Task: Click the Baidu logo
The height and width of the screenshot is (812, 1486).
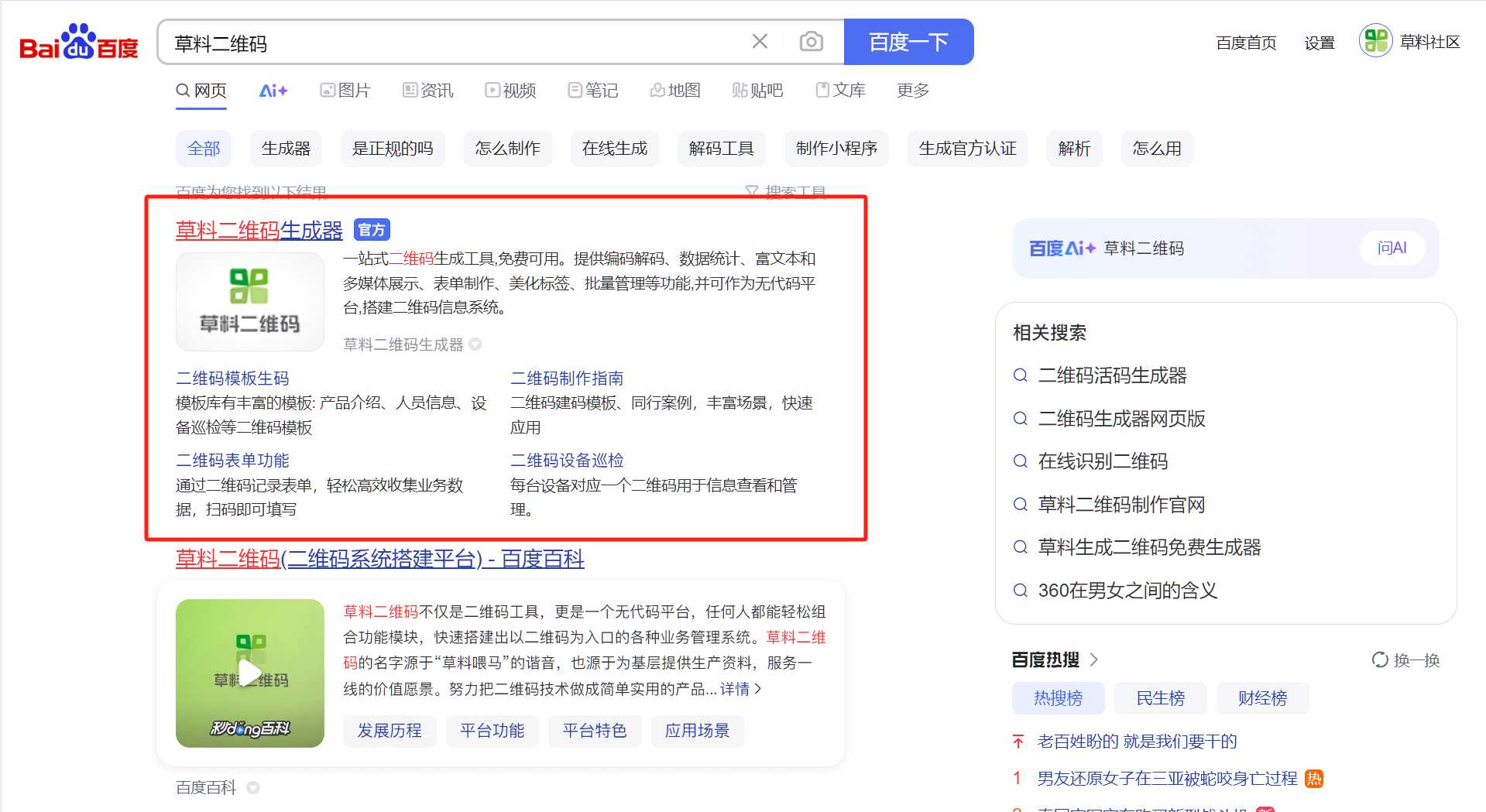Action: (x=78, y=42)
